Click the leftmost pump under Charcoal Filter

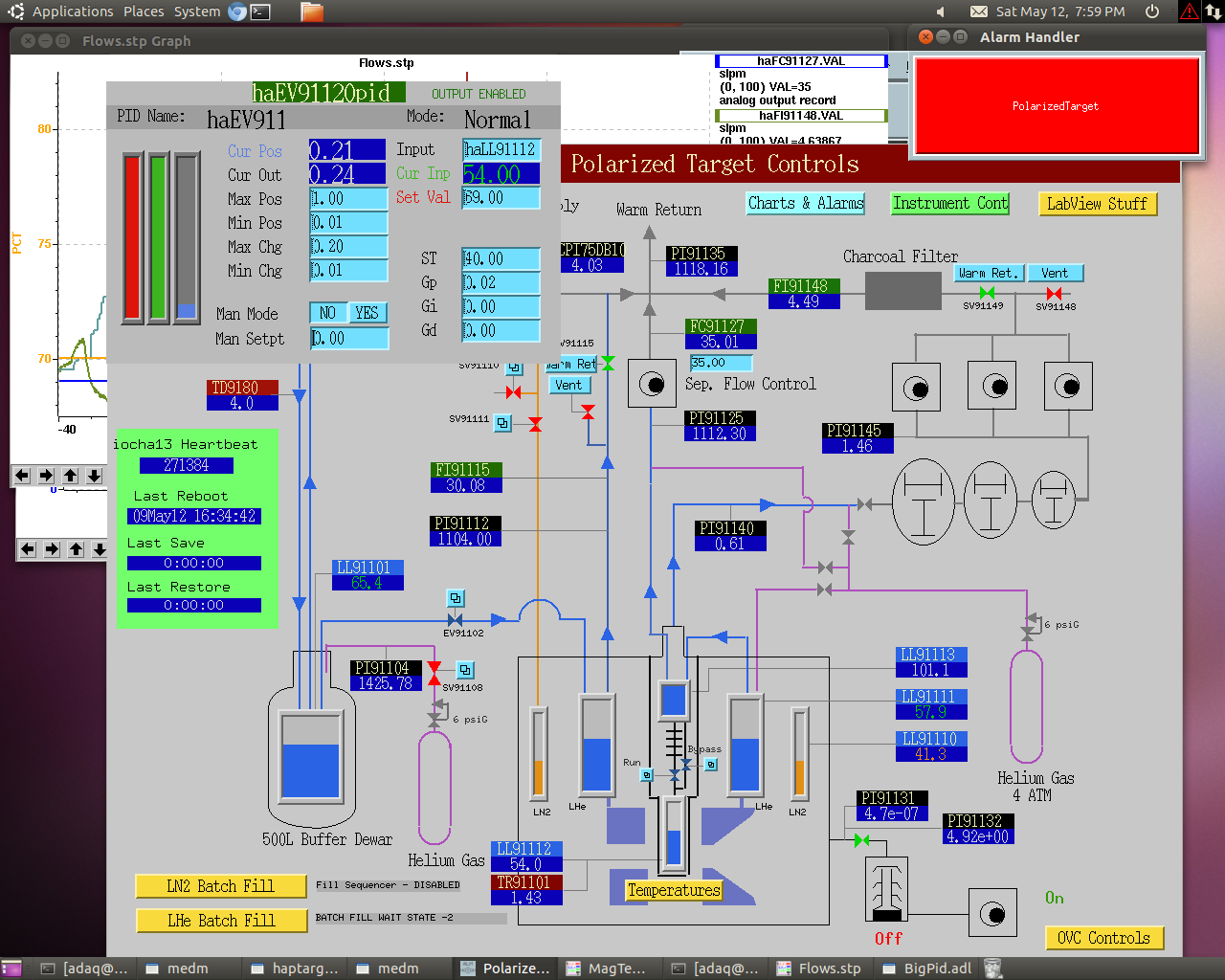(x=916, y=388)
